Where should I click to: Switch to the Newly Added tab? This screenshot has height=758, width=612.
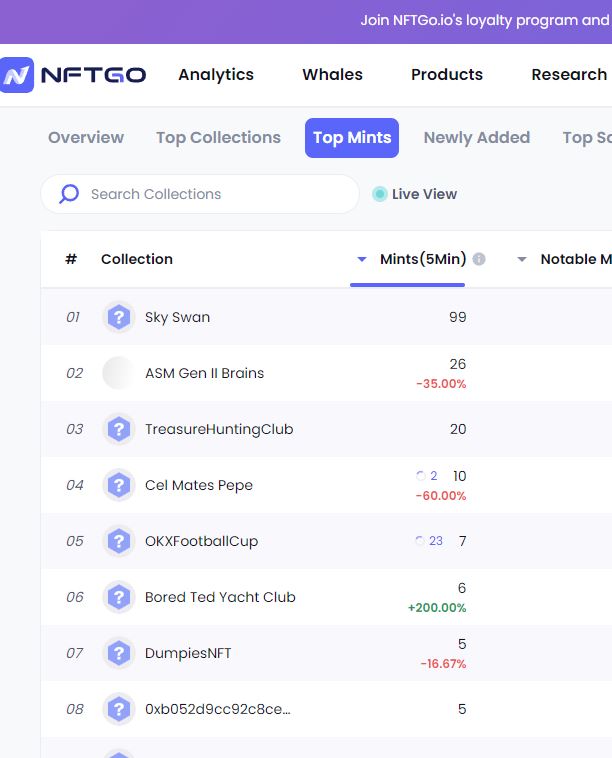(x=477, y=138)
